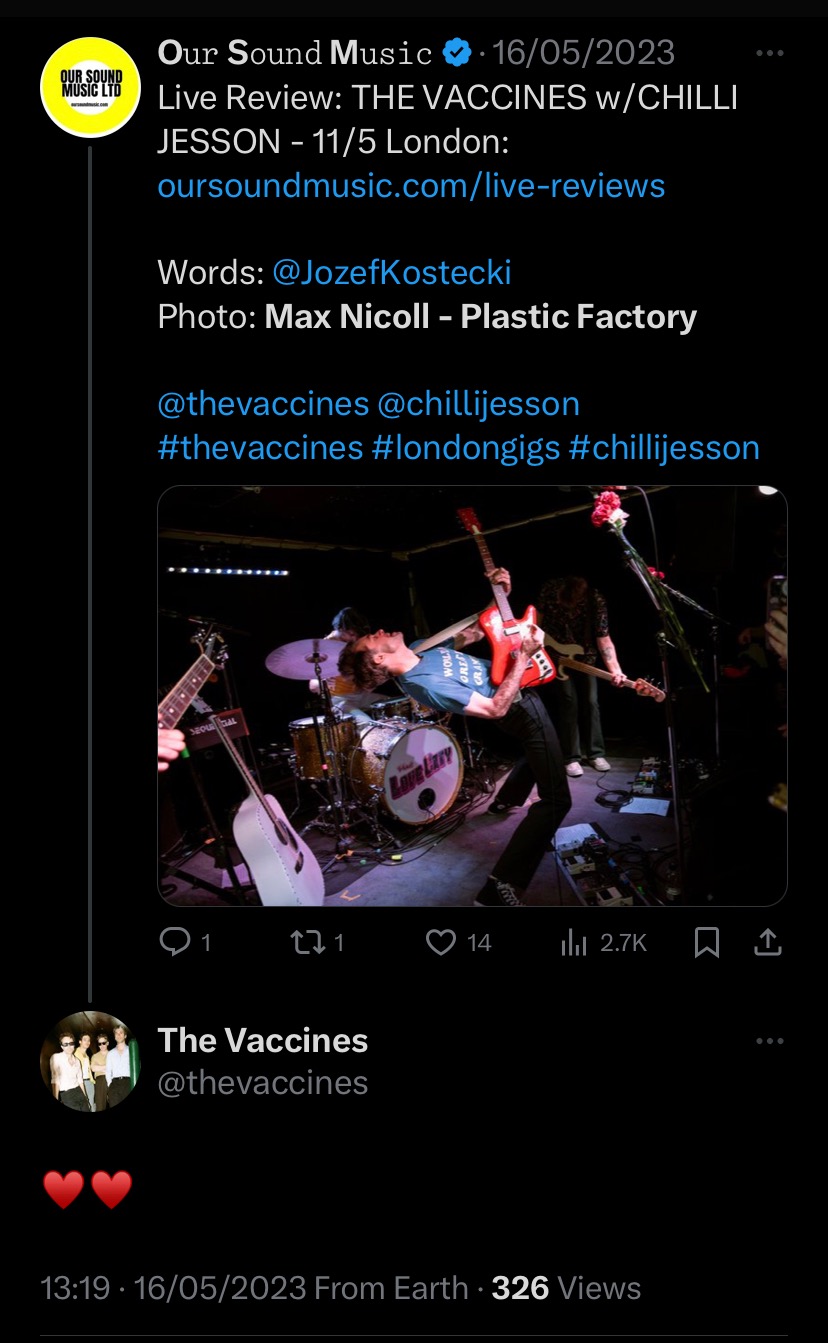This screenshot has height=1343, width=828.
Task: Visit the @chillijesson mention in tweet
Action: [x=478, y=404]
